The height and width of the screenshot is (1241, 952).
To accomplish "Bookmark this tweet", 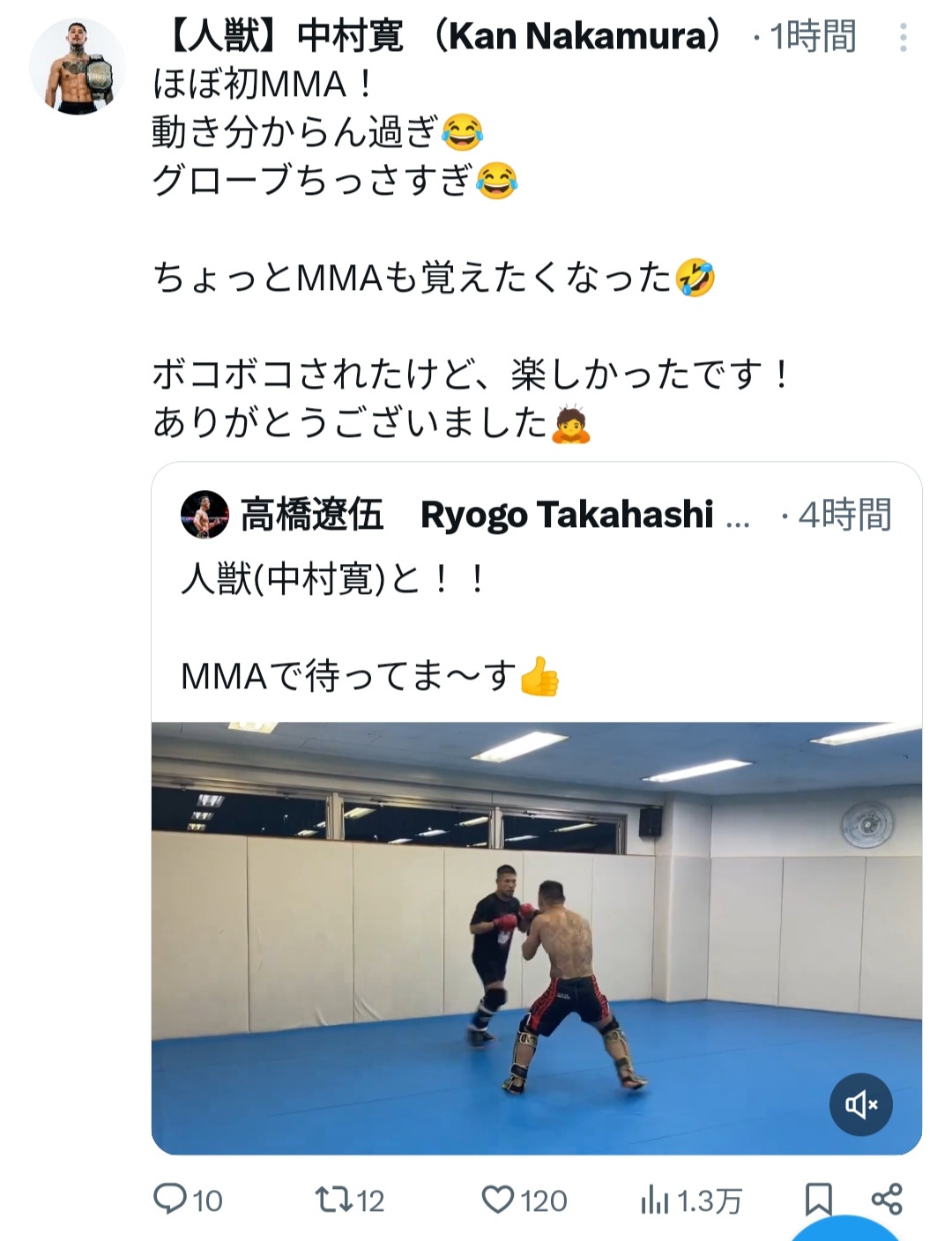I will (x=819, y=1200).
